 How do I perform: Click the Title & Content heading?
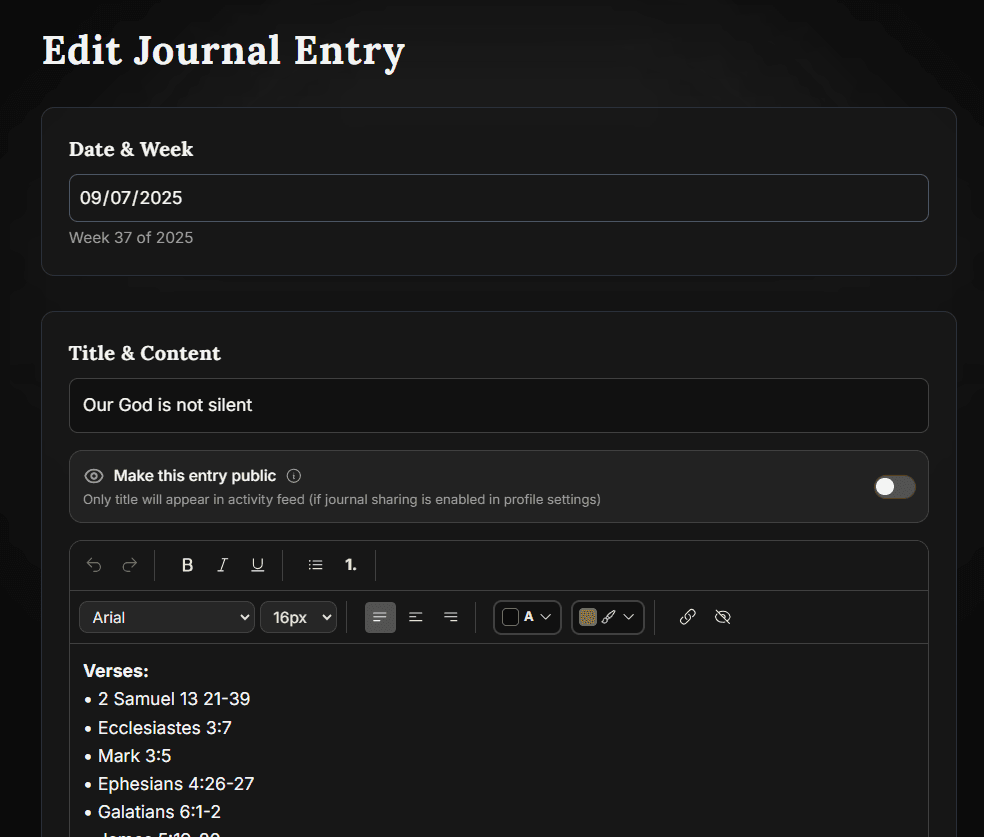click(145, 353)
